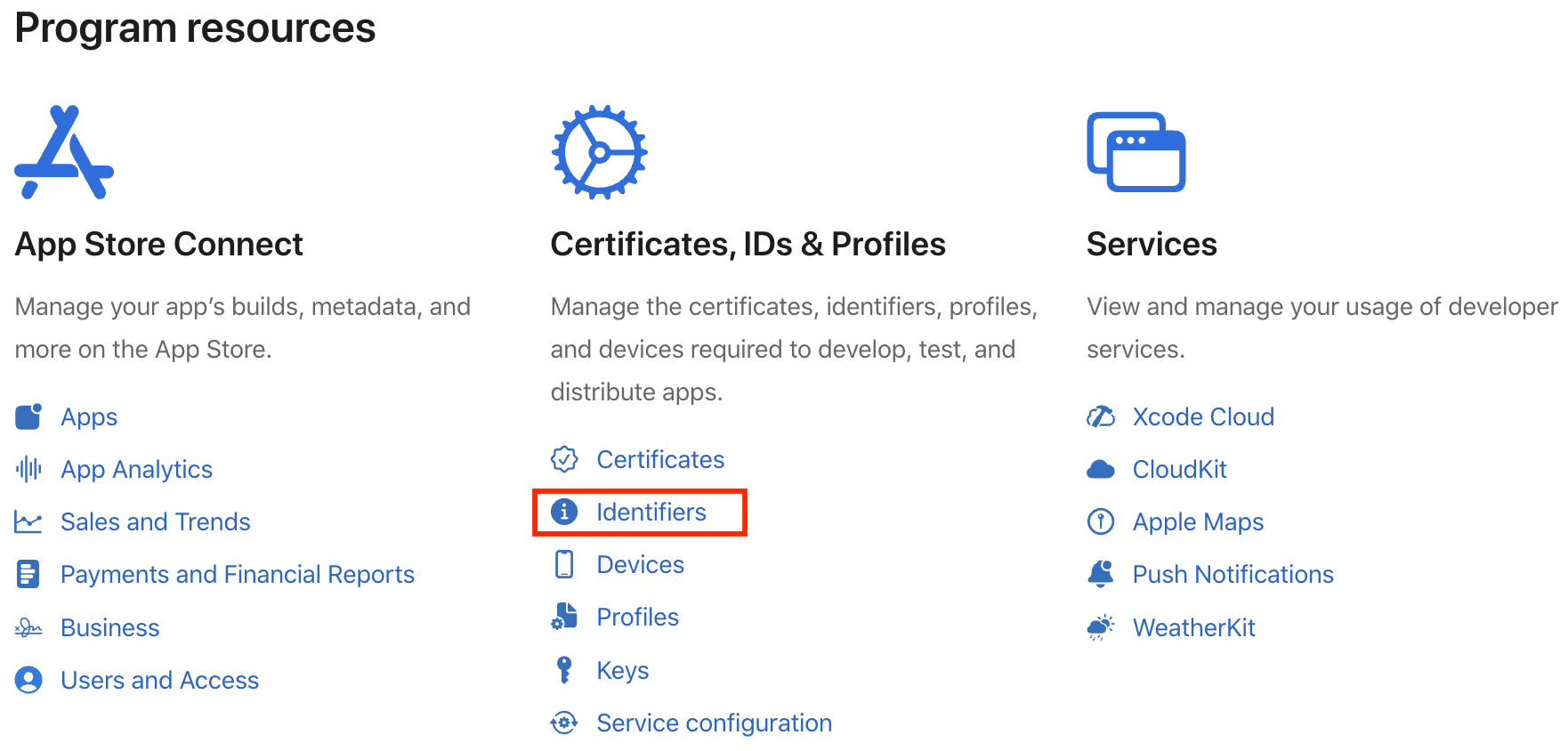Select the Identifiers link

coord(651,512)
